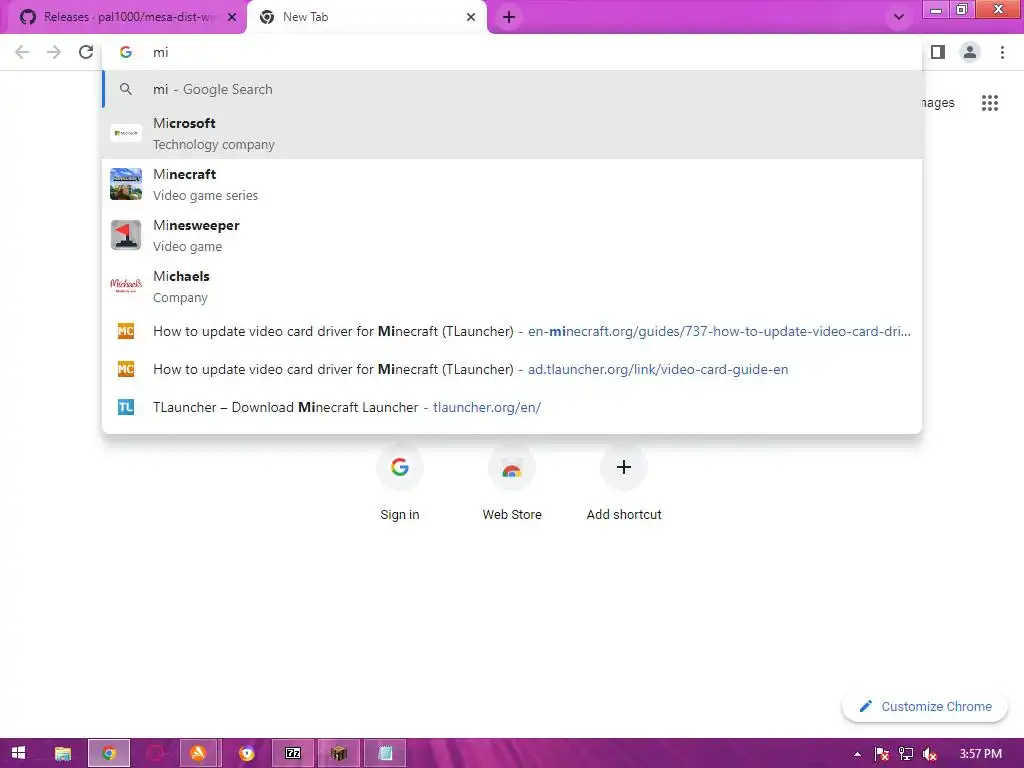This screenshot has width=1024, height=768.
Task: Click the 3:57 PM taskbar clock
Action: pos(980,754)
